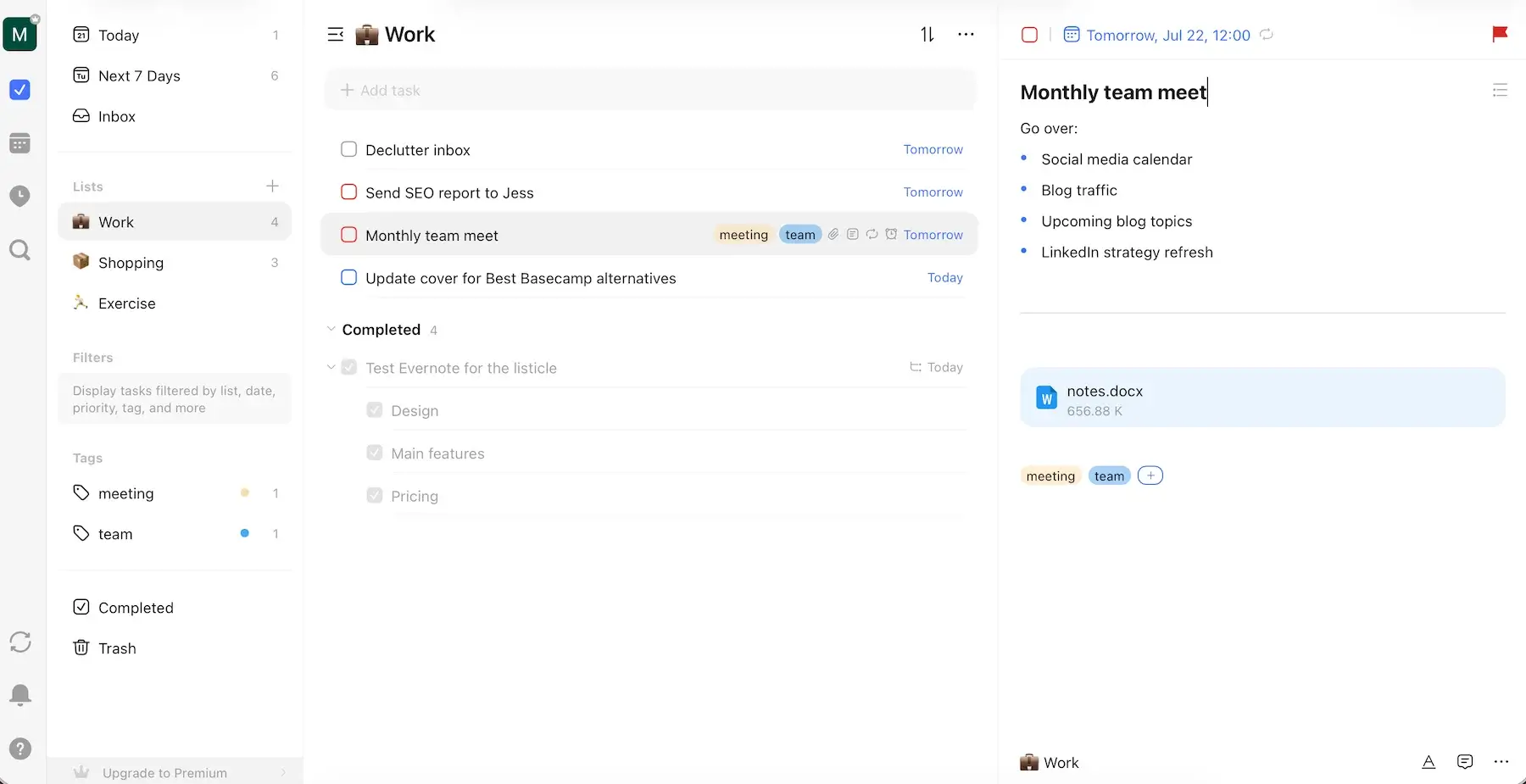The width and height of the screenshot is (1526, 784).
Task: Click the 'Blog traffic' bullet text
Action: click(x=1079, y=190)
